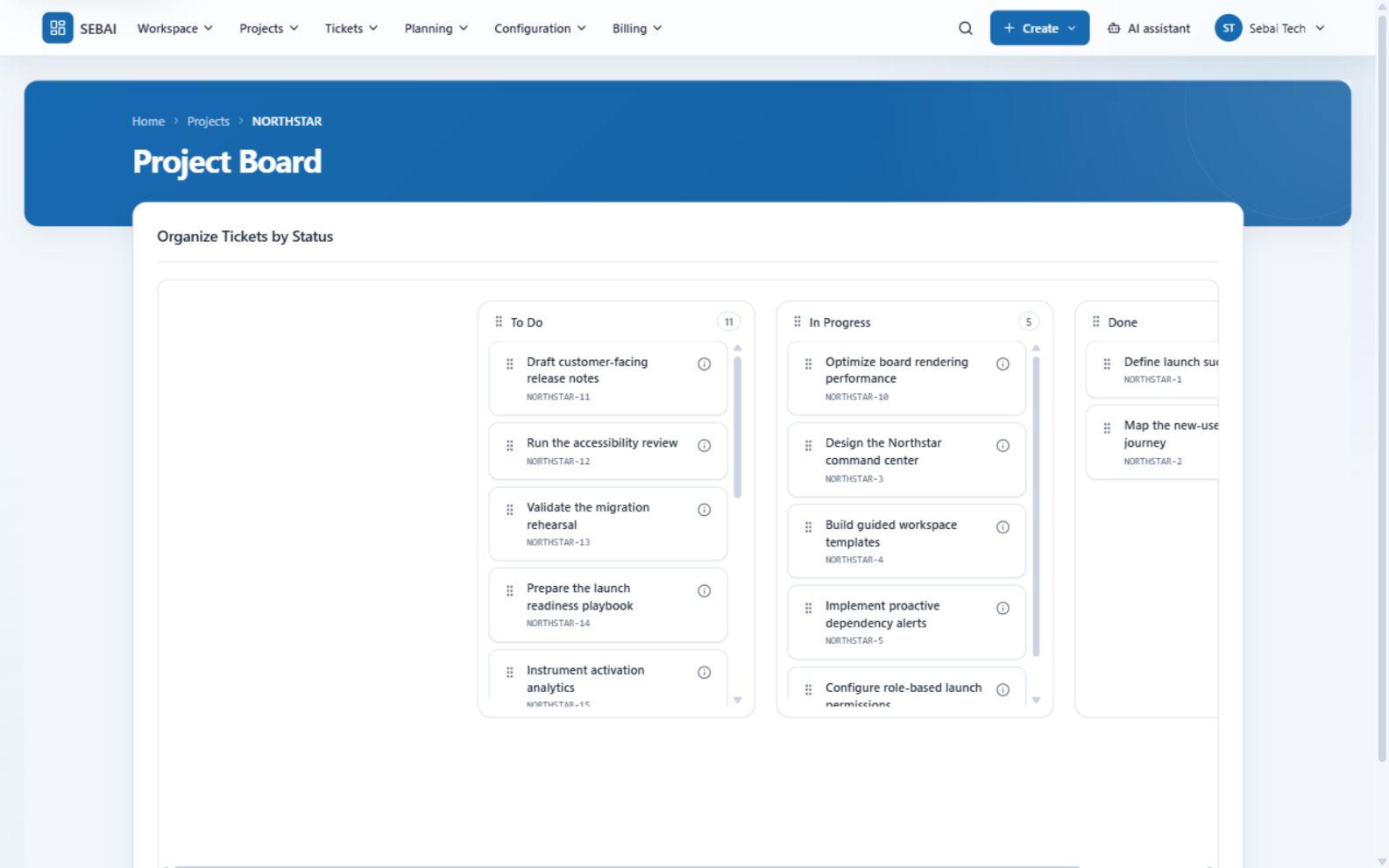Image resolution: width=1389 pixels, height=868 pixels.
Task: Open info icon for Validate the migration rehearsal
Action: [x=705, y=510]
